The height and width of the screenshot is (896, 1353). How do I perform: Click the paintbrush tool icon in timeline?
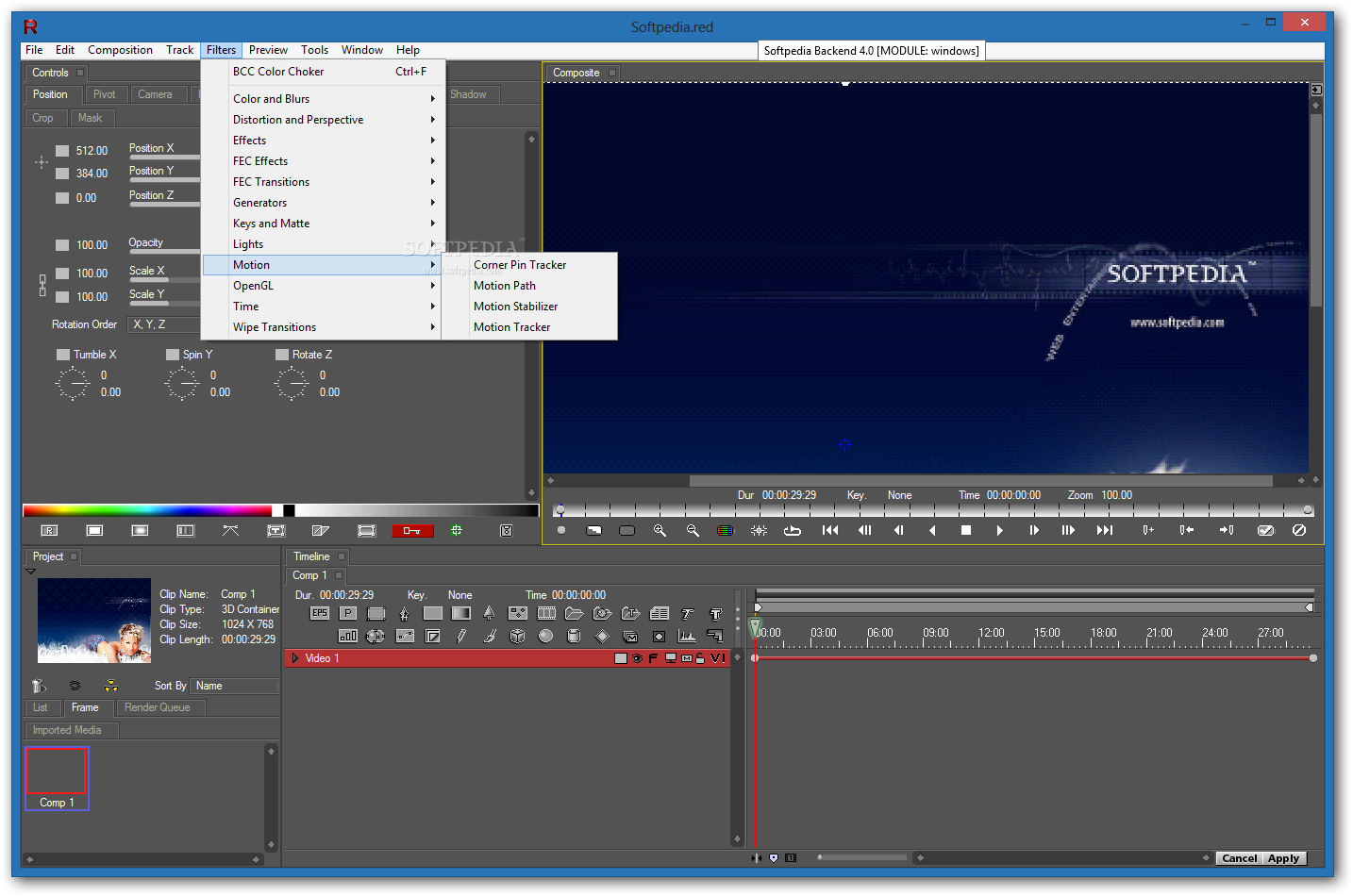(490, 636)
